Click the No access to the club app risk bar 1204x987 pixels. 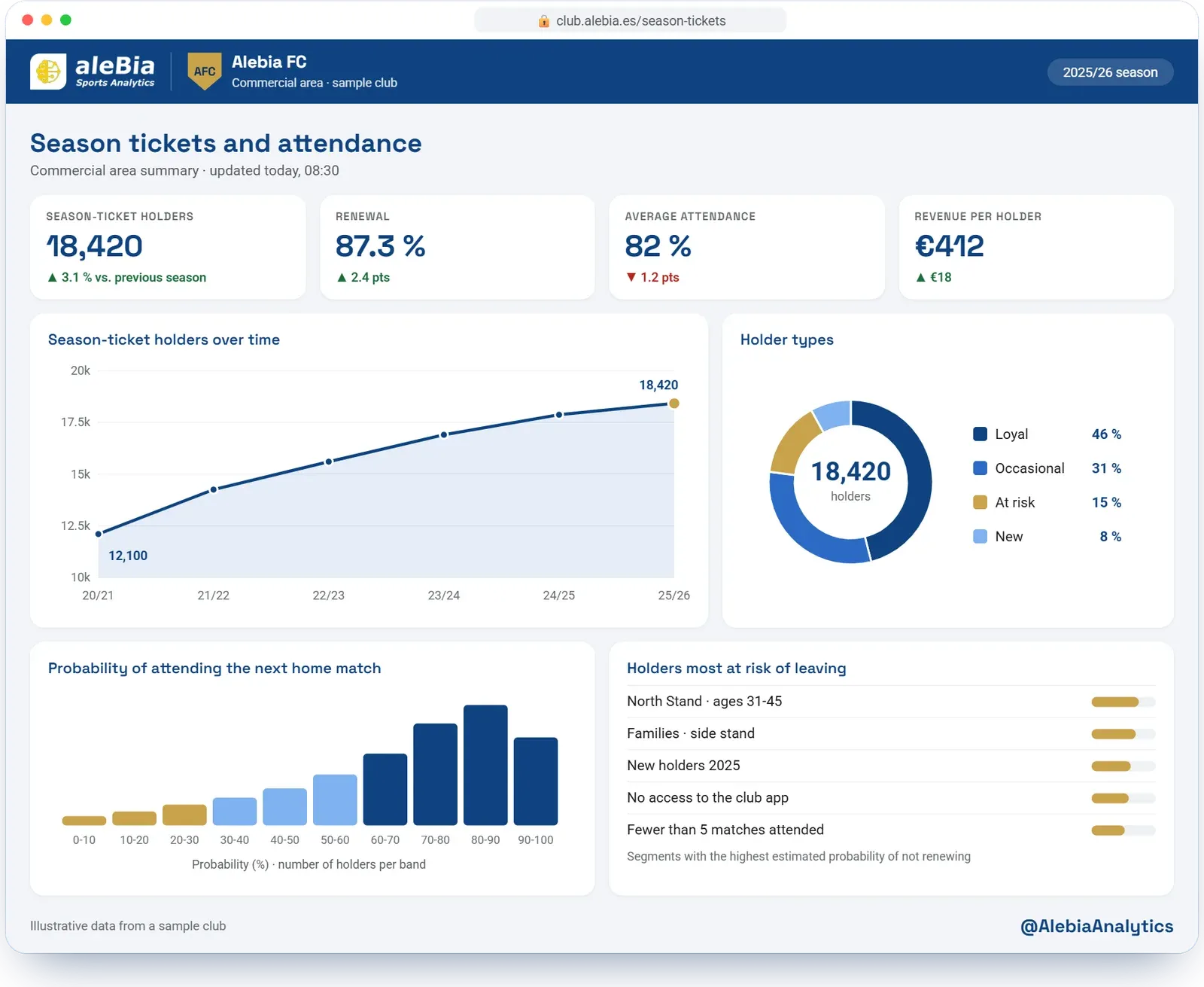1123,798
